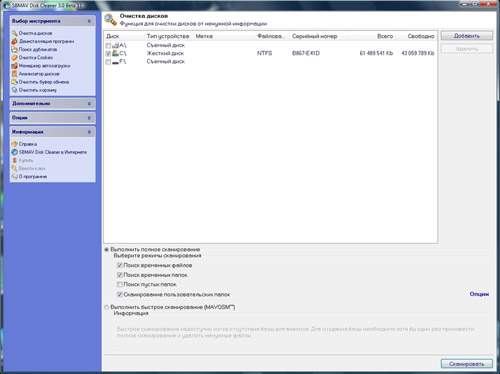Viewport: 500px width, 374px height.
Task: Click the large Очистка дисков header icon
Action: pyautogui.click(x=110, y=20)
